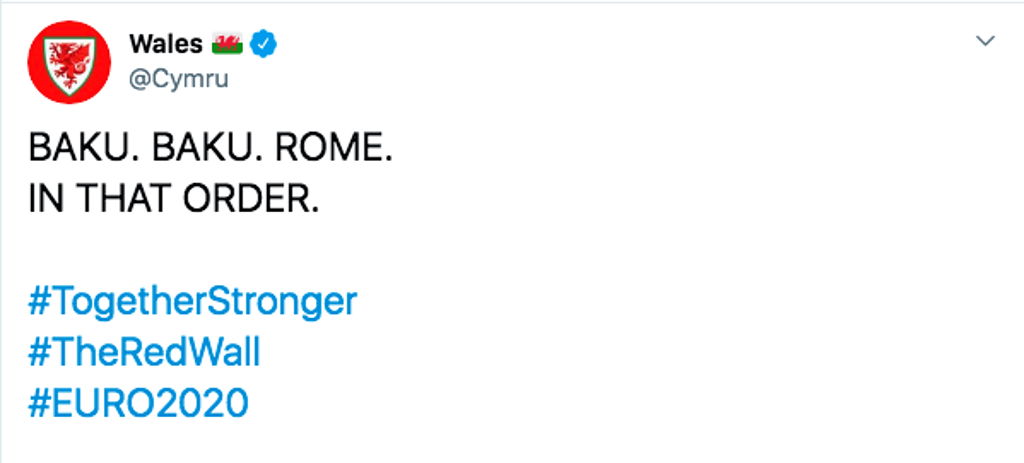Click the Wales dragon crest avatar
This screenshot has height=463, width=1024.
click(x=69, y=62)
